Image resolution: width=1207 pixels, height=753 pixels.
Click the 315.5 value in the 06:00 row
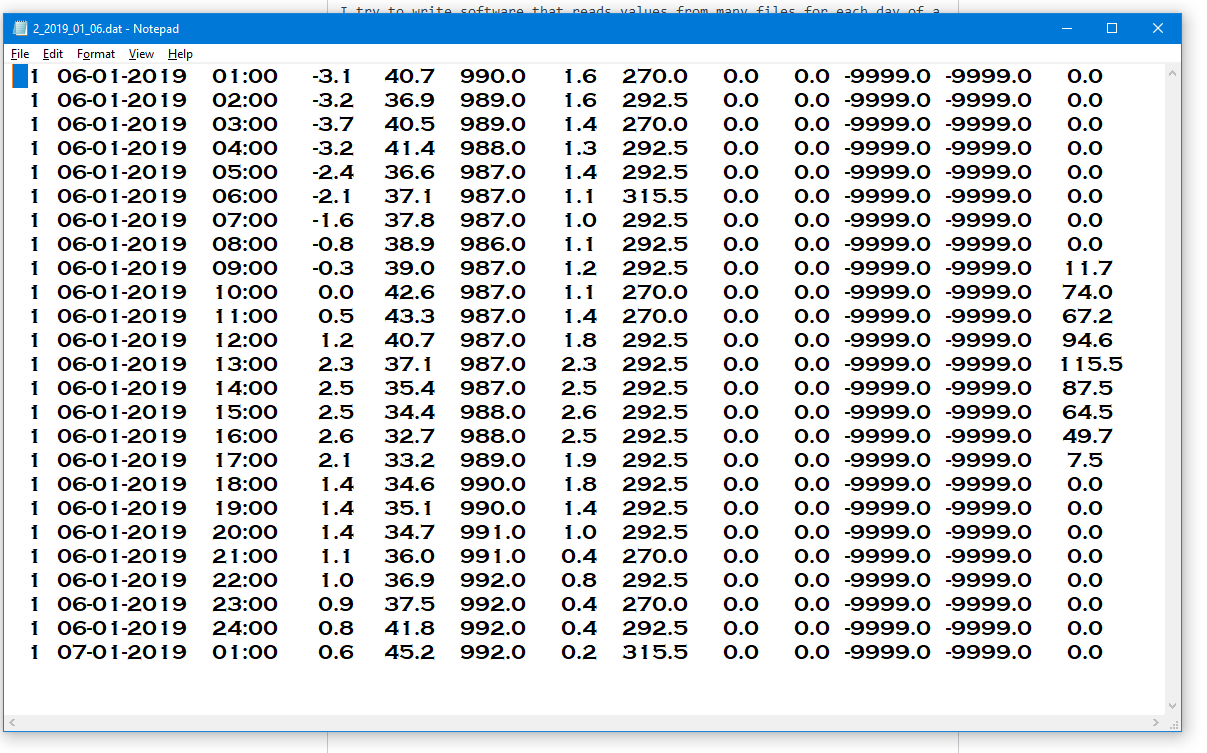click(x=654, y=197)
